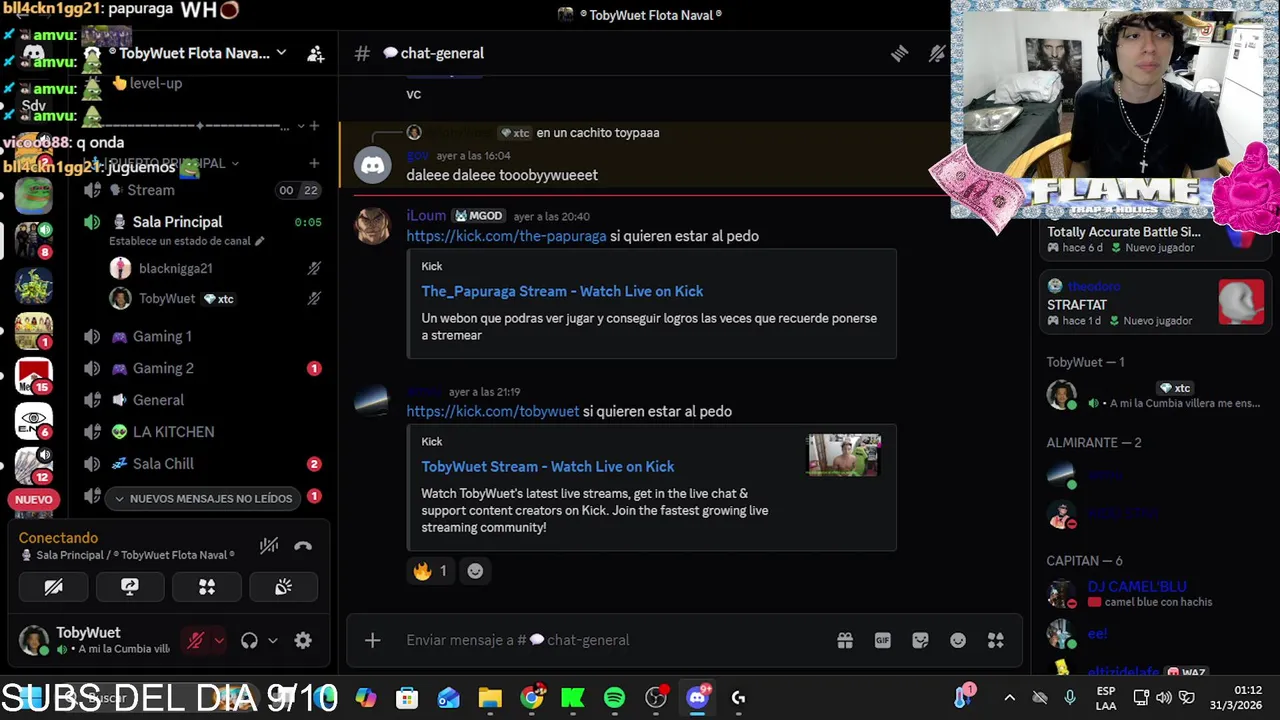Click the Outlook icon in the taskbar

[x=449, y=698]
